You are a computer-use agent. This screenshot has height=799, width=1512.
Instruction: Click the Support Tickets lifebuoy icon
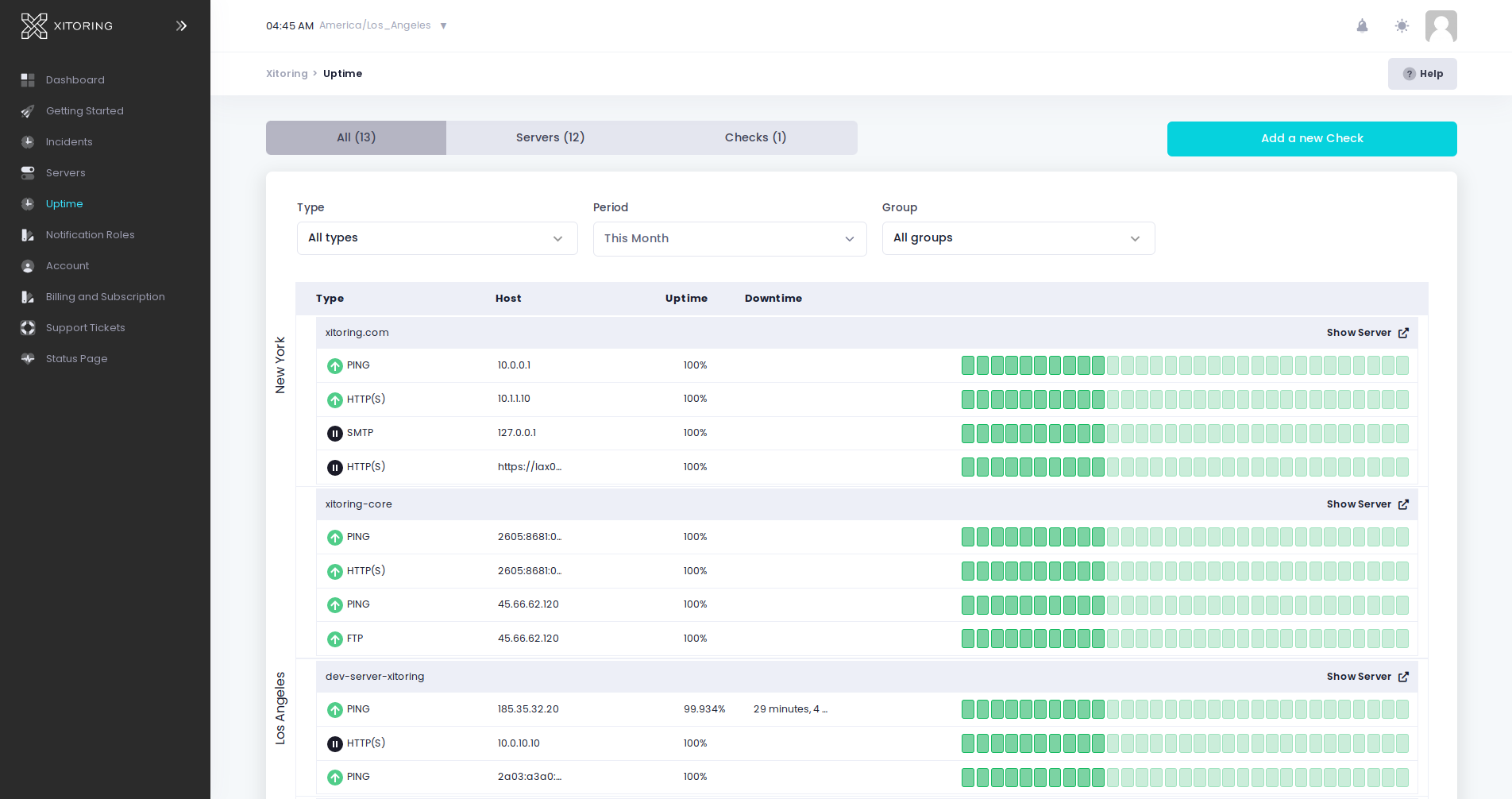point(28,328)
